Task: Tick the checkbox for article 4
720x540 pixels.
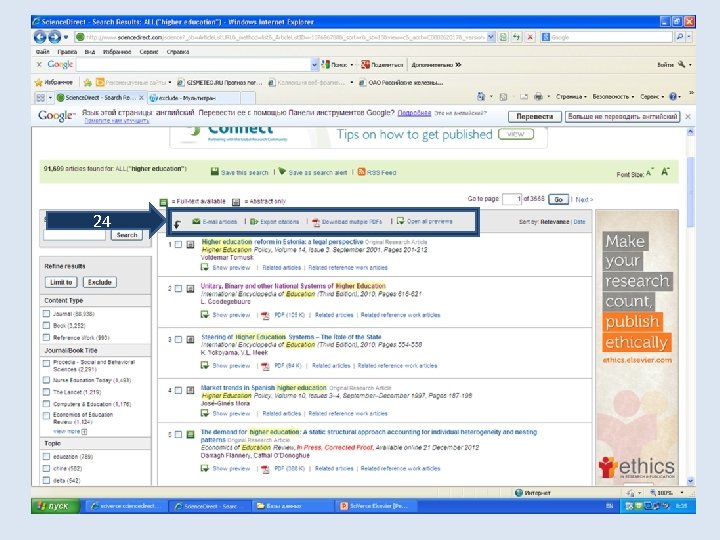Action: [x=178, y=390]
